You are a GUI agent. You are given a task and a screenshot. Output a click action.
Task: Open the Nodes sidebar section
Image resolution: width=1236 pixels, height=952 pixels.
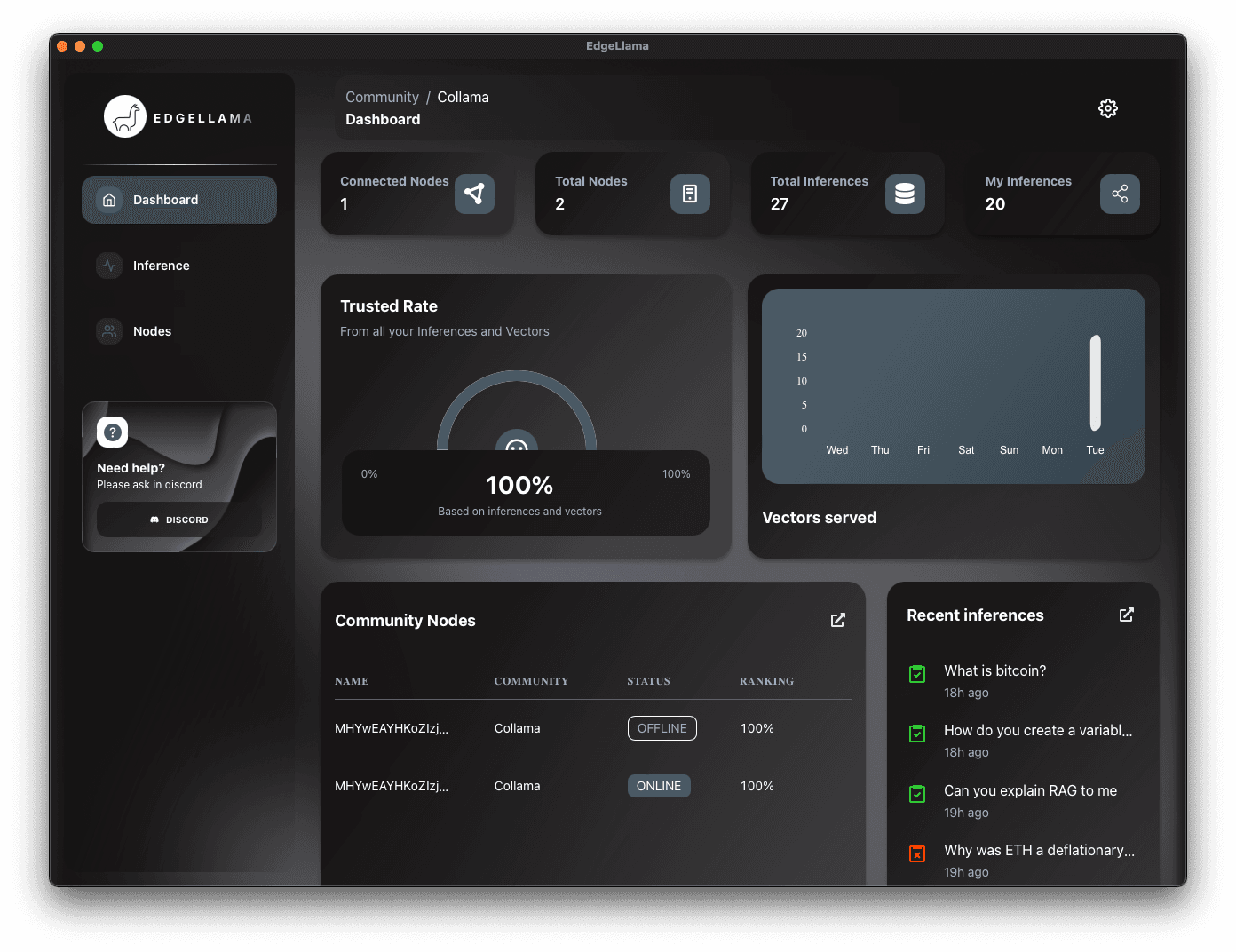click(152, 331)
